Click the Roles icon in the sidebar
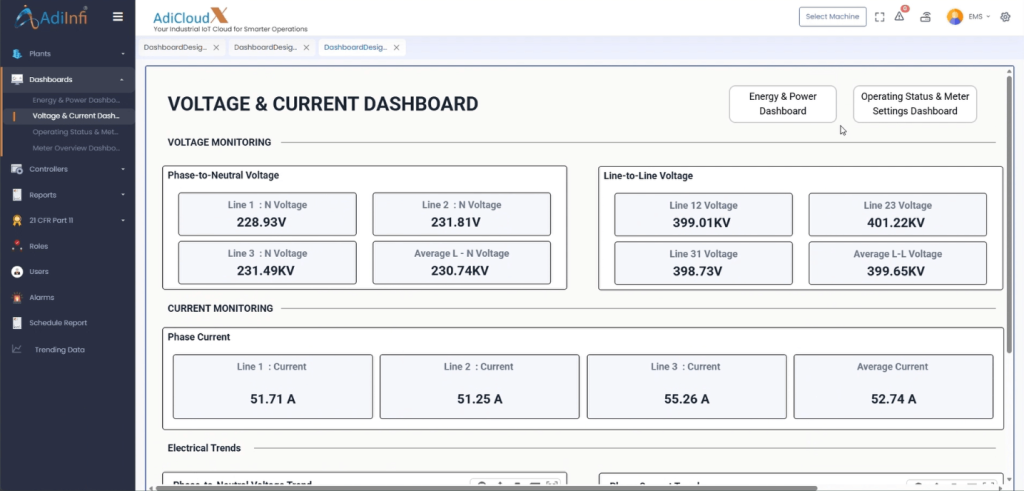This screenshot has width=1024, height=491. point(17,246)
